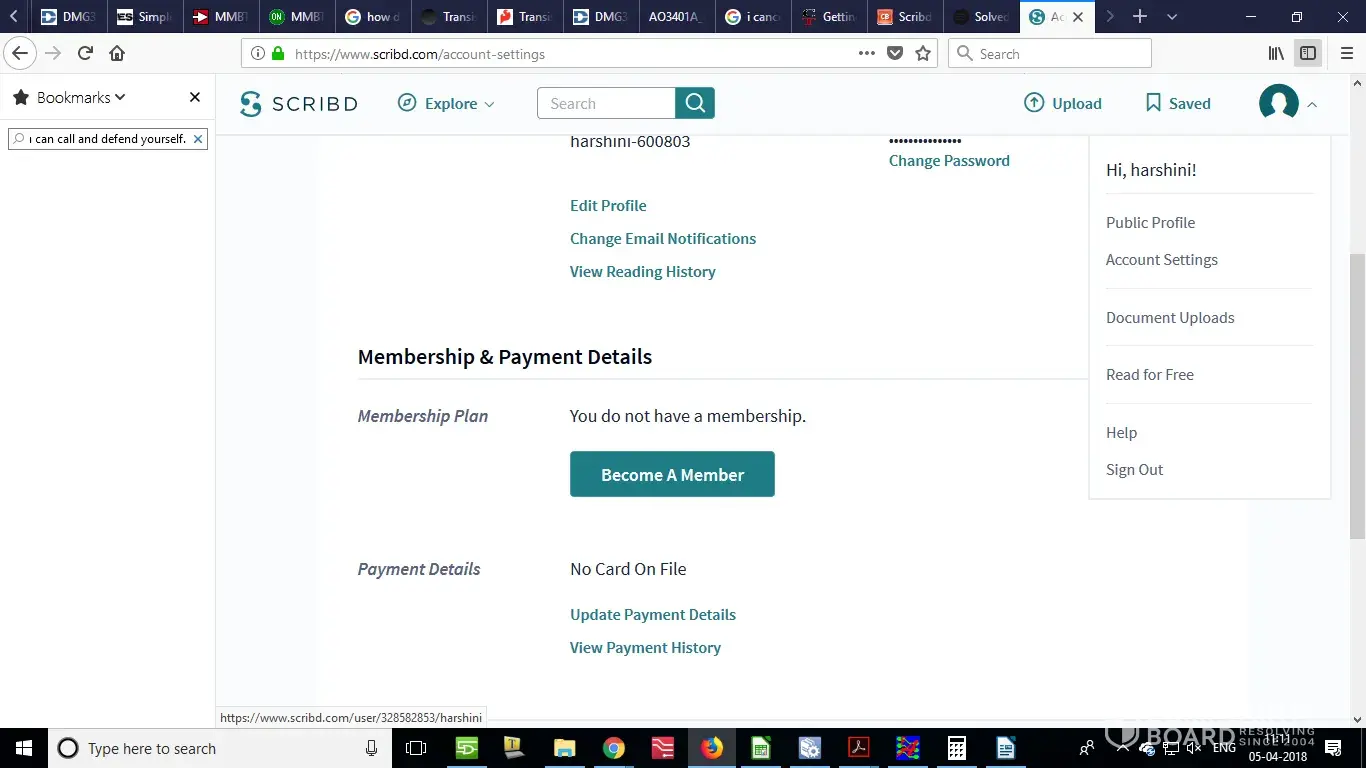Click the Upload button in Scribd header
Image resolution: width=1366 pixels, height=768 pixels.
point(1062,103)
